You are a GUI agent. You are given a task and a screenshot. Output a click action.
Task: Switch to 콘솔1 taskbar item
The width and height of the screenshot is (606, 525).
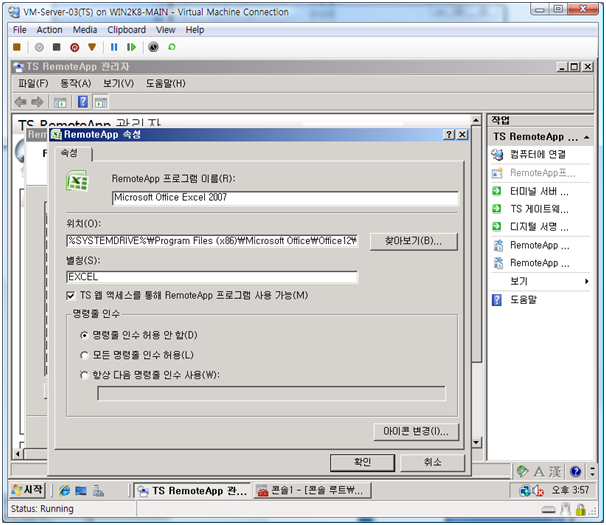point(312,491)
